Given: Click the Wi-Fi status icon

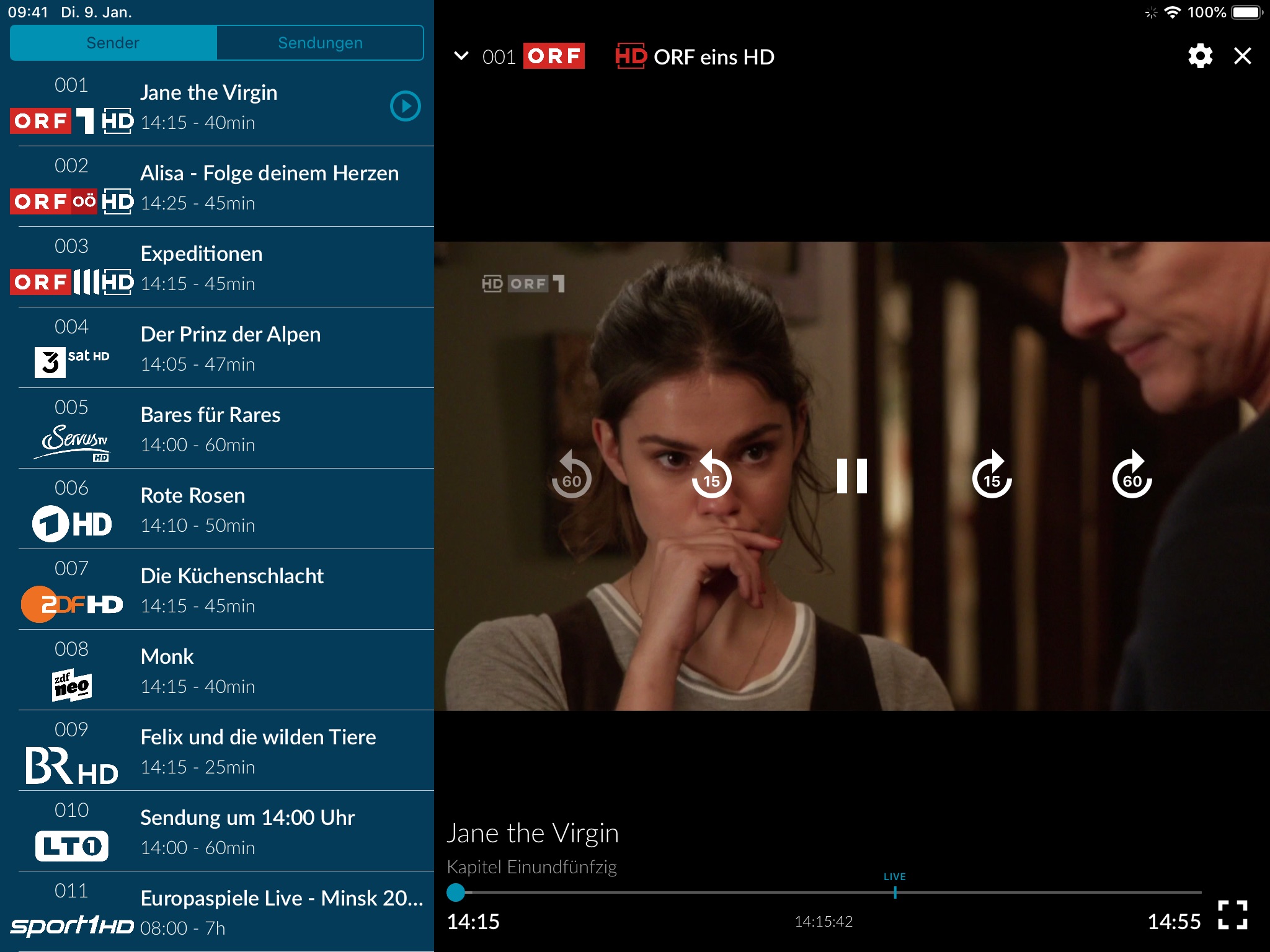Looking at the screenshot, I should (1172, 12).
